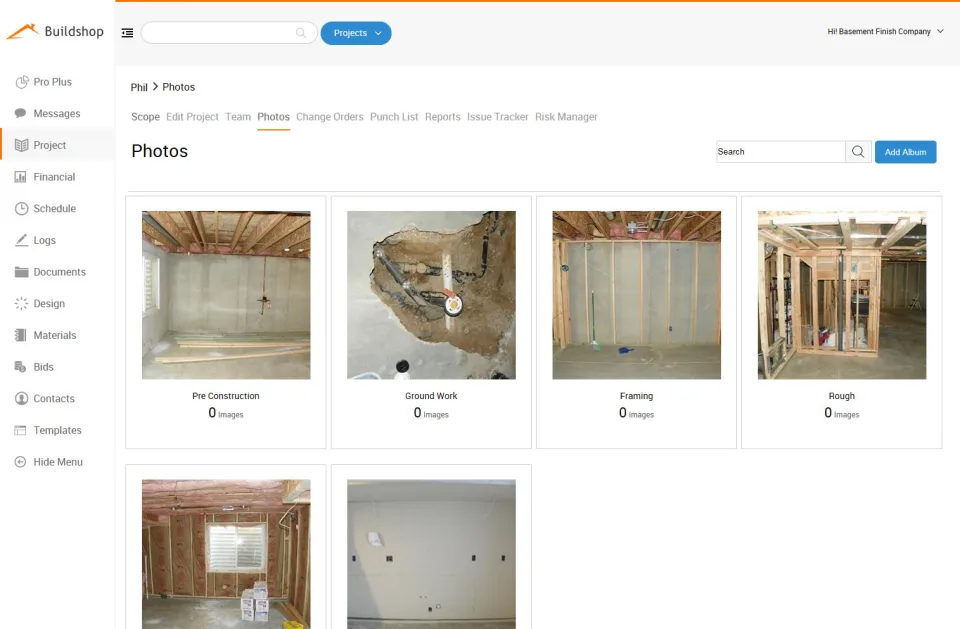
Task: Click the Messages speech bubble icon
Action: click(21, 113)
